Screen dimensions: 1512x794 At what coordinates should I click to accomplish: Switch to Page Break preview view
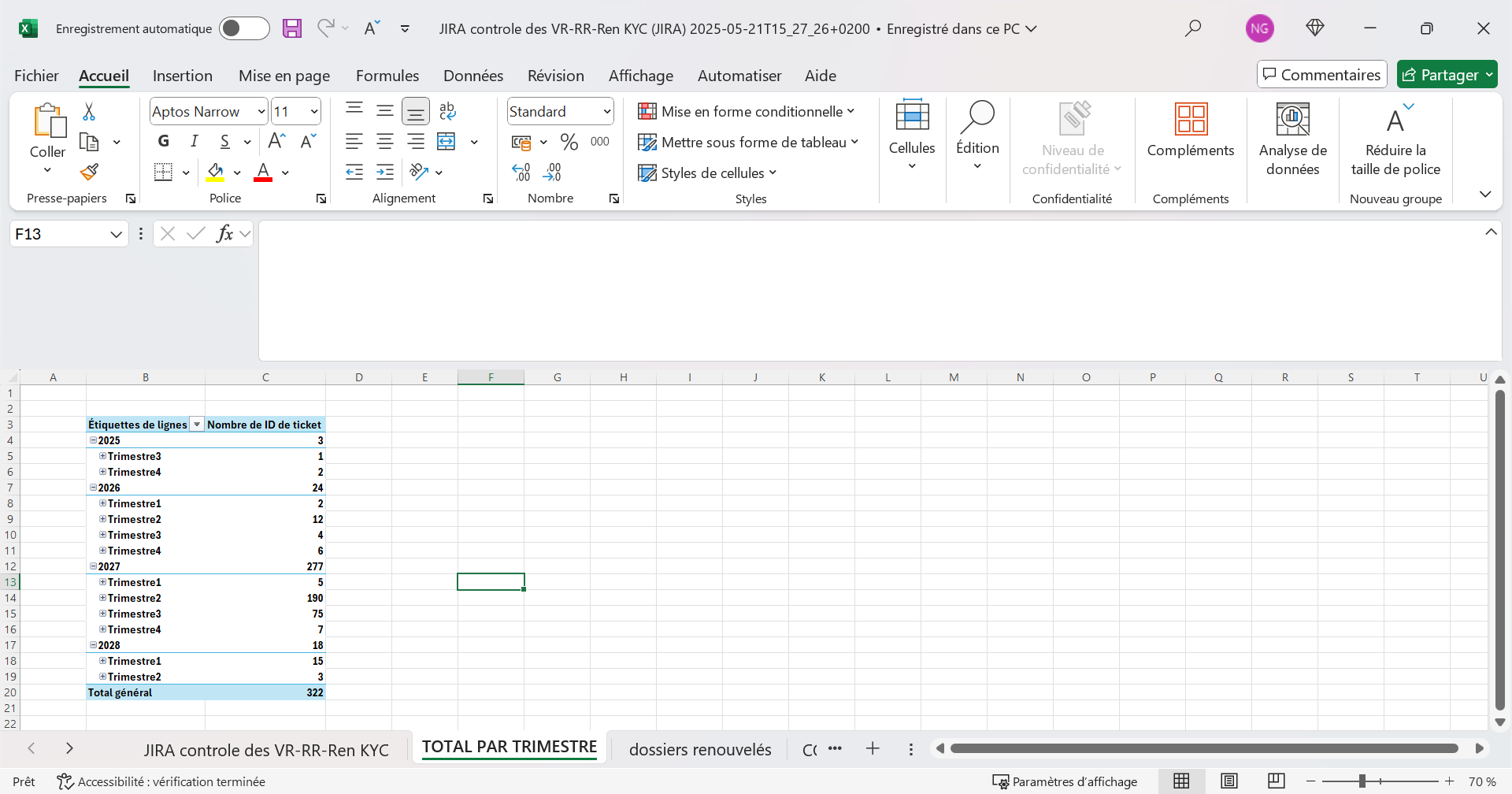click(1277, 781)
